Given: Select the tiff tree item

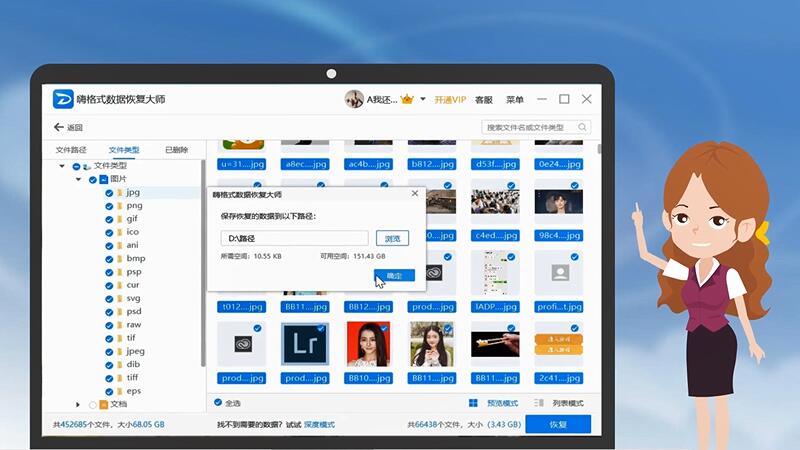Looking at the screenshot, I should point(132,378).
